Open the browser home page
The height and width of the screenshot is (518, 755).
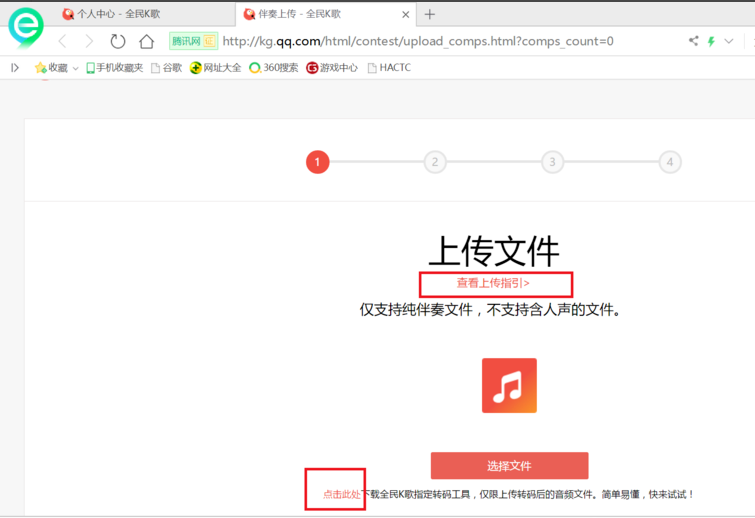pyautogui.click(x=146, y=41)
